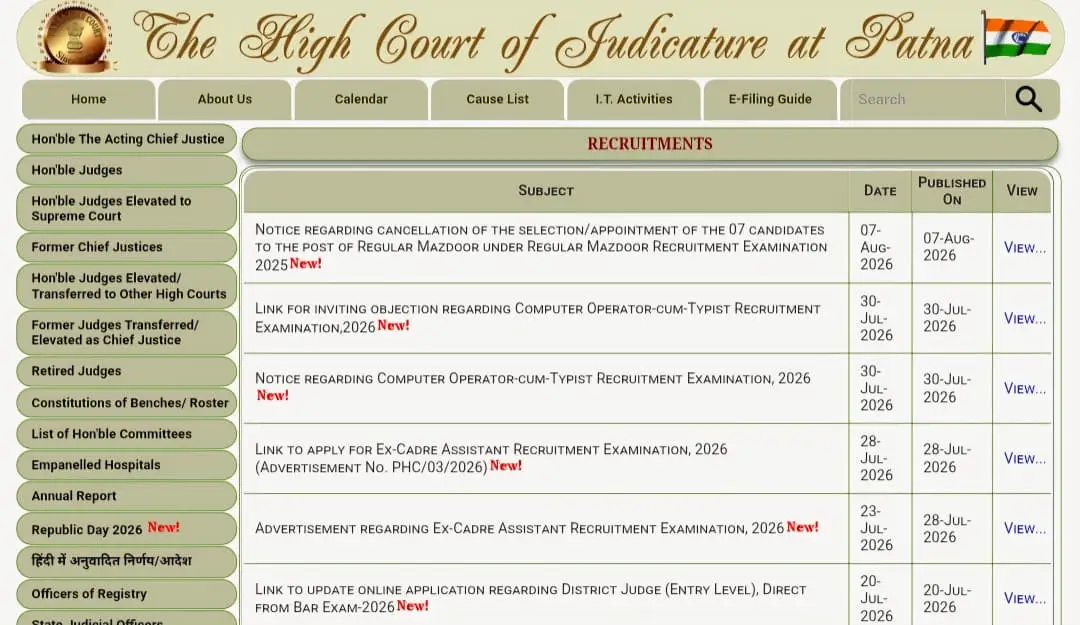1080x625 pixels.
Task: Click the Published On column header
Action: [x=952, y=191]
